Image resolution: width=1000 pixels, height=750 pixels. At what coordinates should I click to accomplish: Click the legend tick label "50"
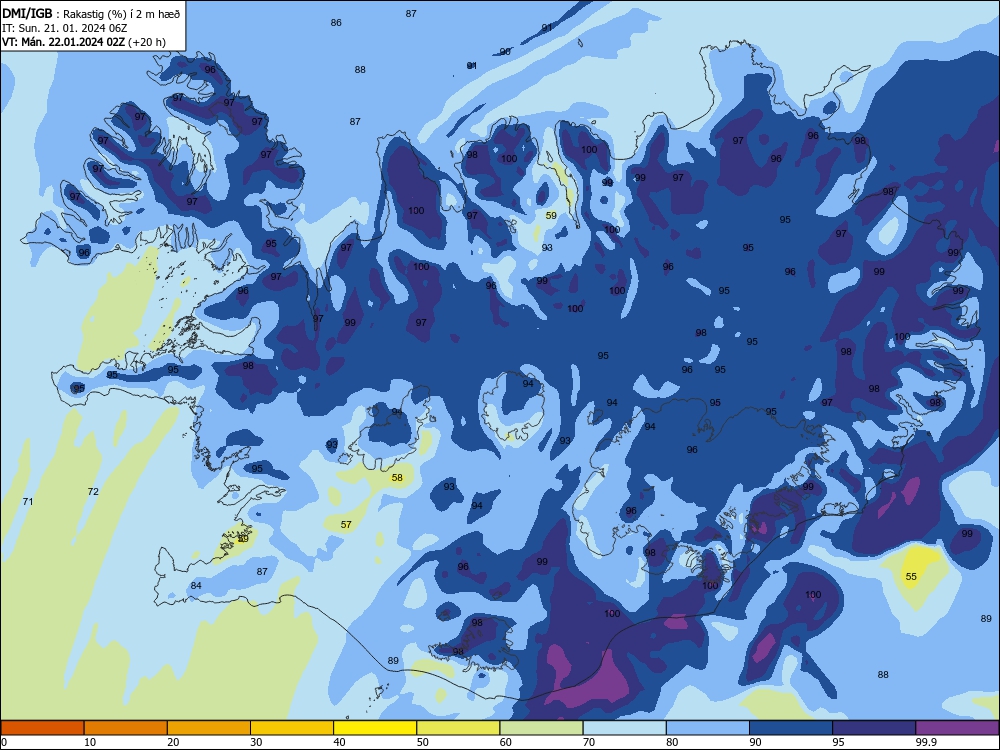coord(423,742)
